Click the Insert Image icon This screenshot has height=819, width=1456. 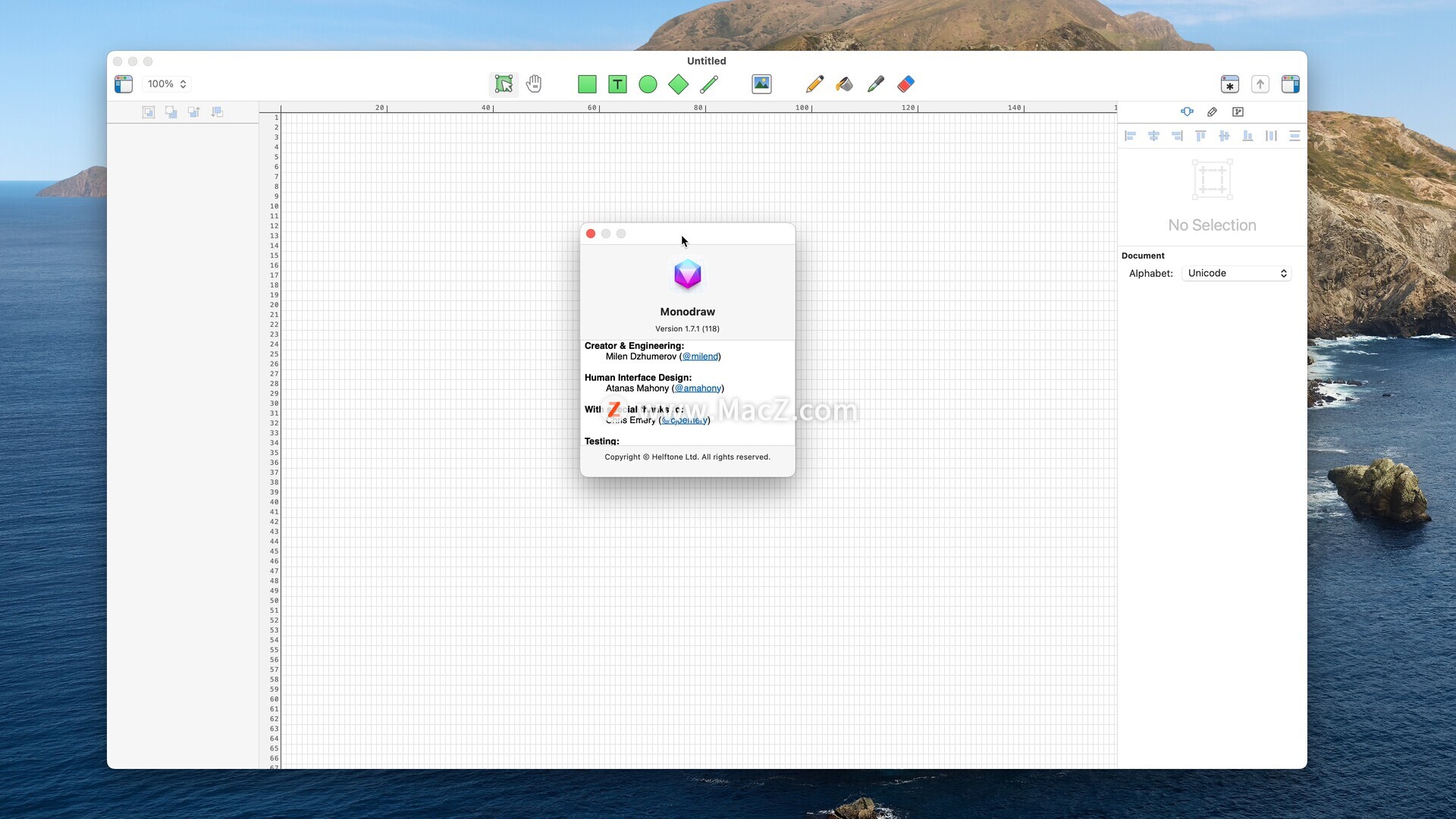(761, 84)
